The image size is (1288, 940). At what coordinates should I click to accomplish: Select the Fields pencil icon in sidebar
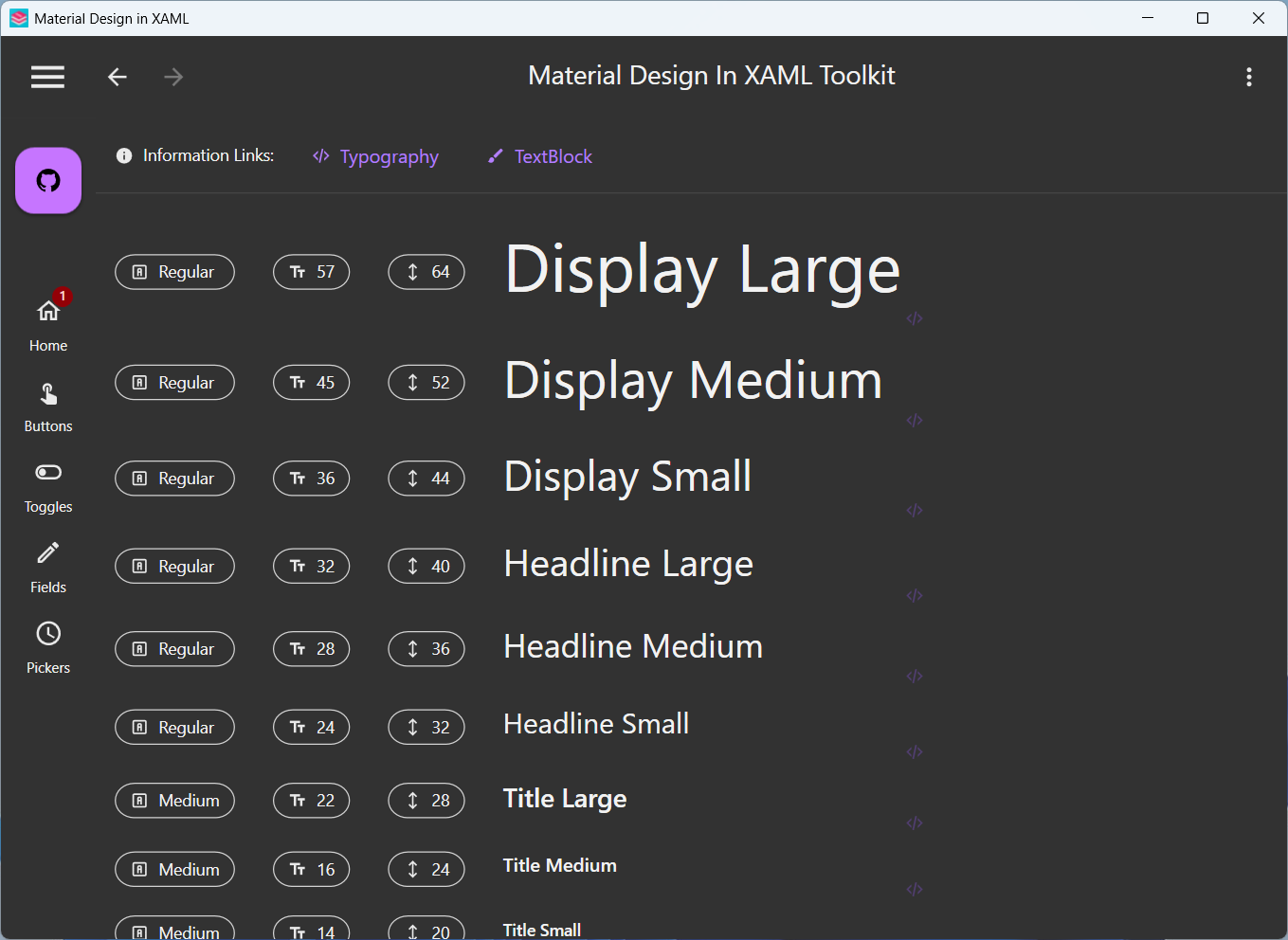tap(47, 552)
